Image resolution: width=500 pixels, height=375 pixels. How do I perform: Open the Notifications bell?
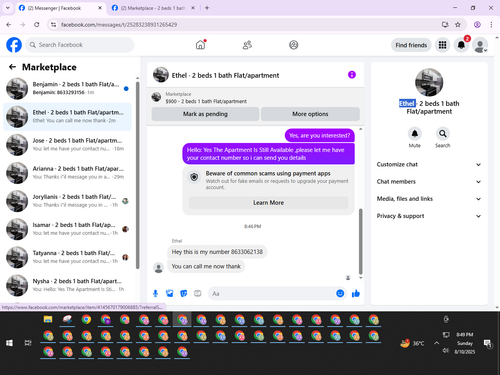point(461,45)
